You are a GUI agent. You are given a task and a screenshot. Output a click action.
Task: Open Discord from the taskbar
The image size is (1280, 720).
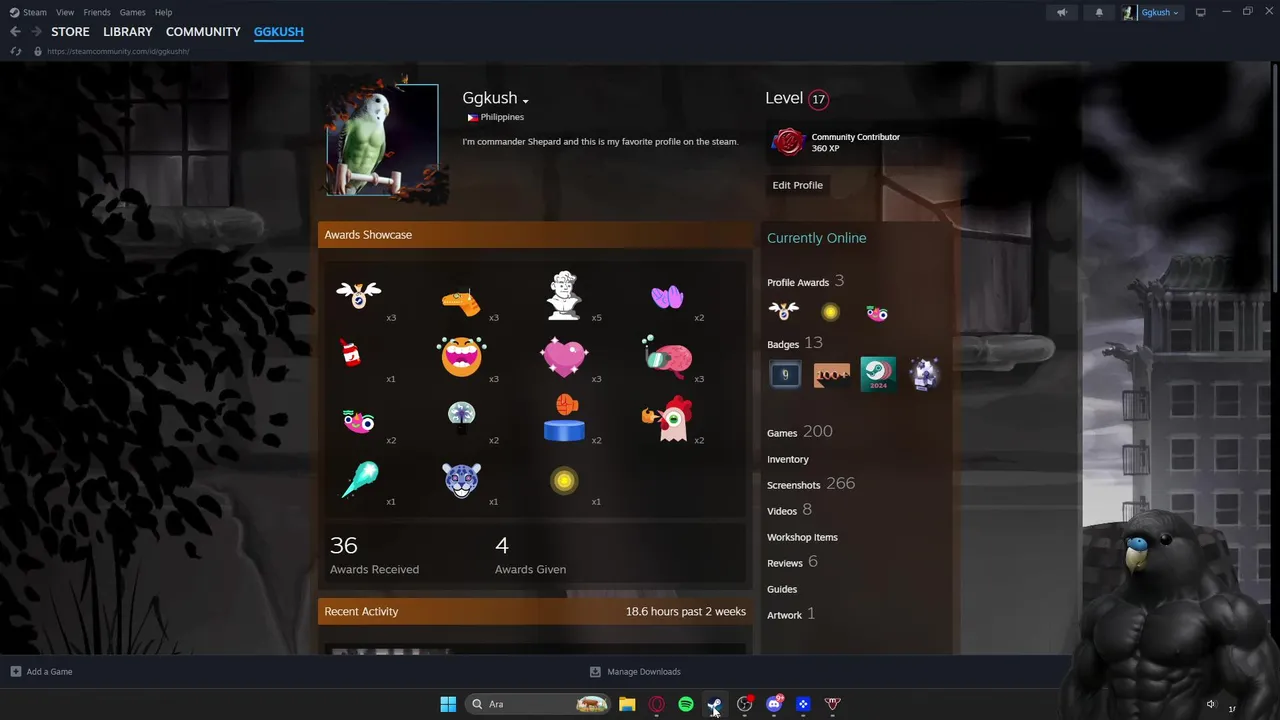click(774, 704)
